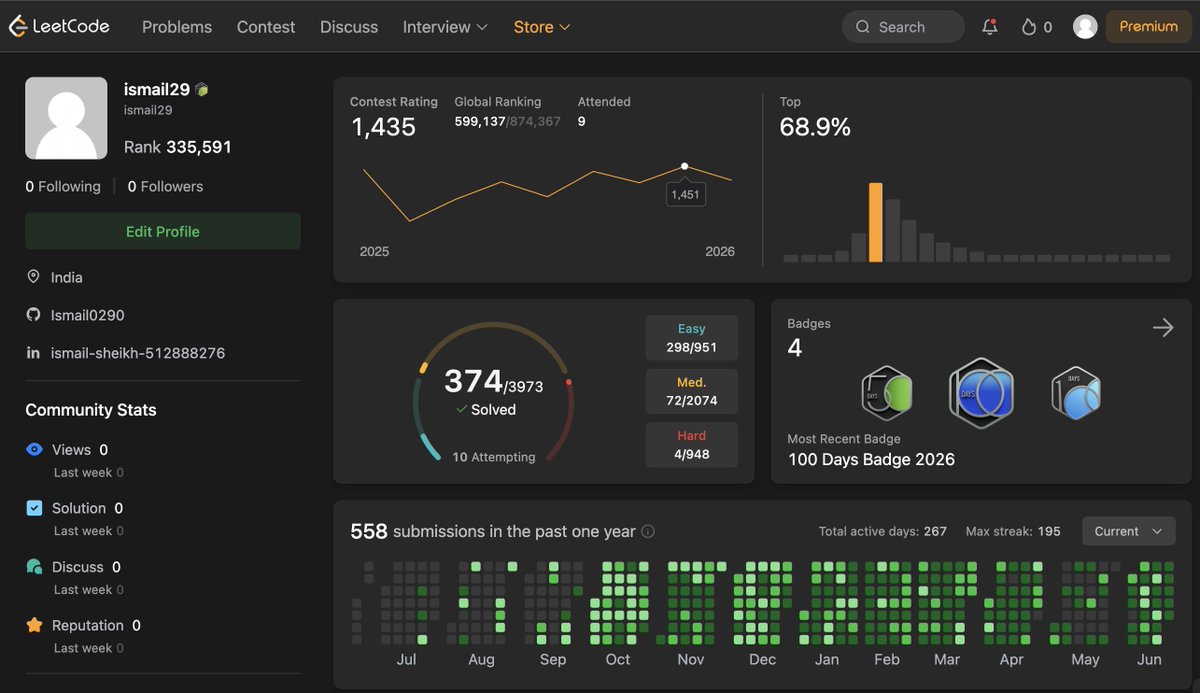The width and height of the screenshot is (1200, 693).
Task: Select the Hard 4/948 difficulty box
Action: [x=692, y=445]
